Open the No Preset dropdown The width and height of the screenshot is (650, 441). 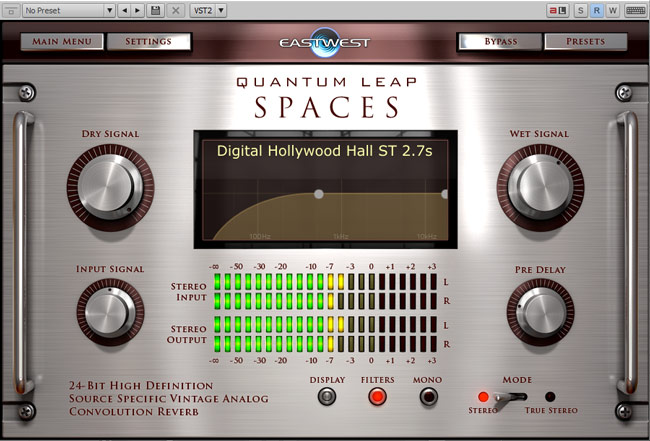(66, 10)
